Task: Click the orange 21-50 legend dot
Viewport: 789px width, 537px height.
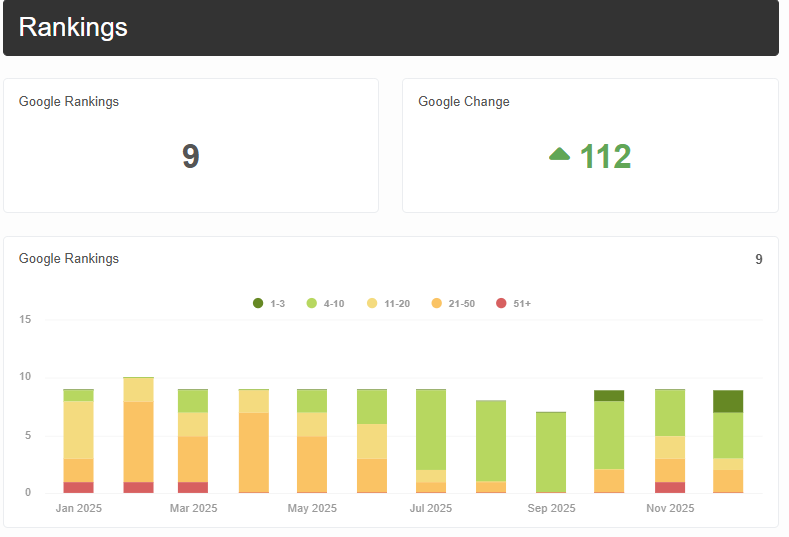Action: pos(437,303)
